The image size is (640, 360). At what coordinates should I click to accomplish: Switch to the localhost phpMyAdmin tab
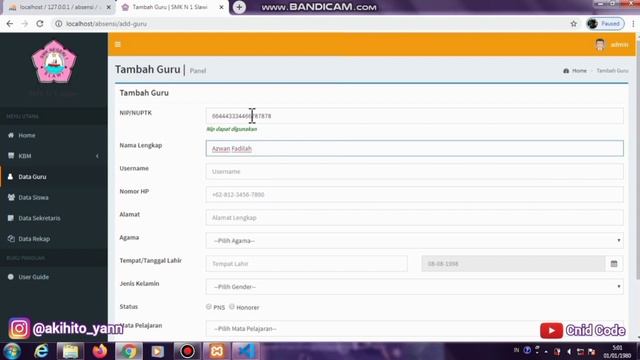(57, 7)
